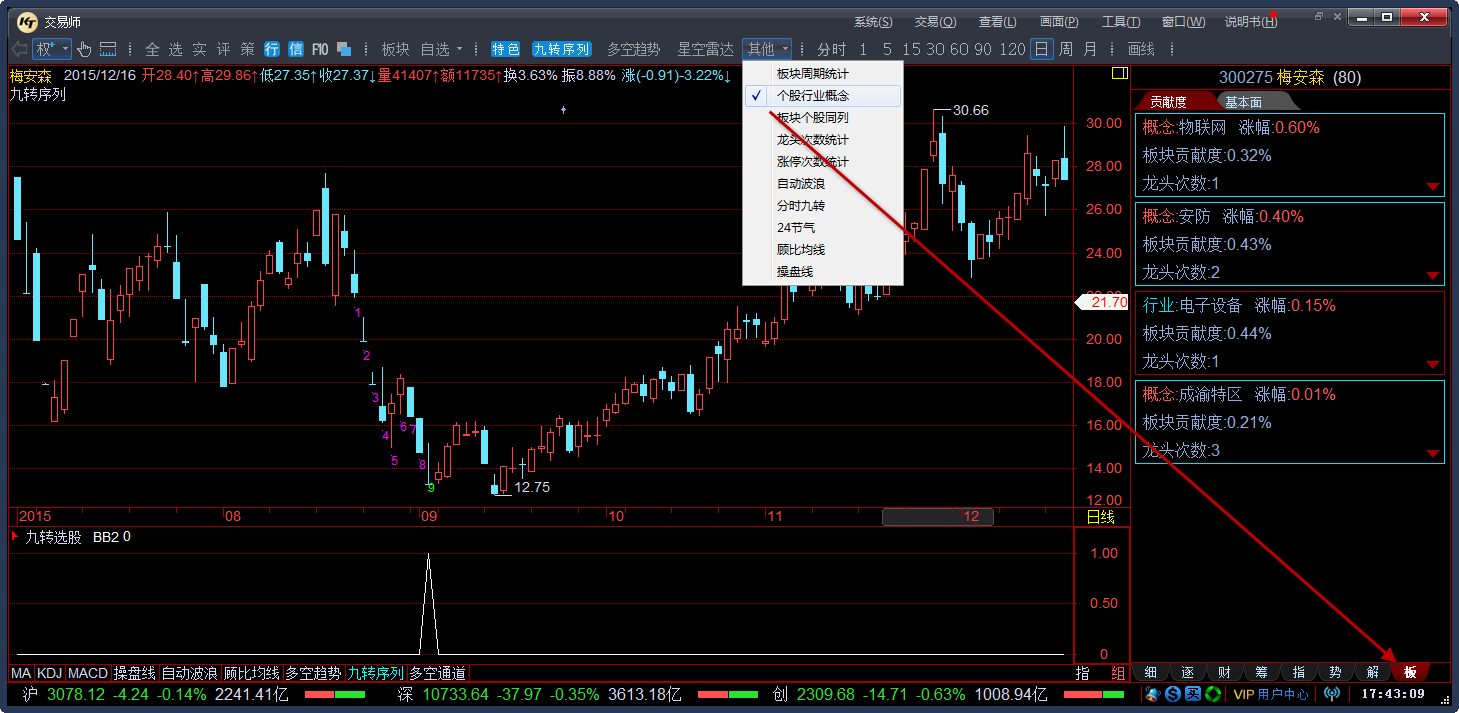Choose 板块周期统计 from dropdown
The width and height of the screenshot is (1459, 713).
point(823,74)
